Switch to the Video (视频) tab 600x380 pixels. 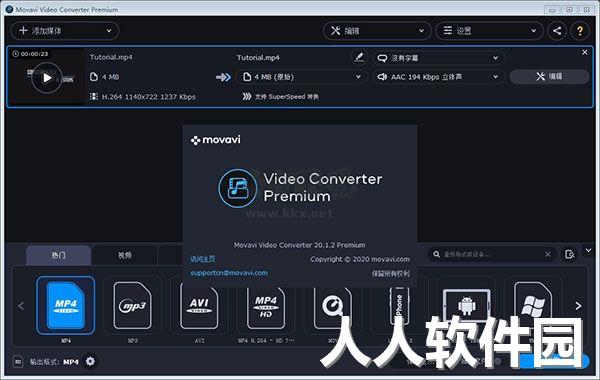tap(125, 255)
